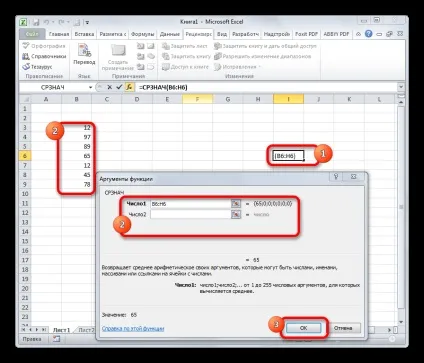Open Справочники research pane
The image size is (424, 363).
click(x=44, y=56)
